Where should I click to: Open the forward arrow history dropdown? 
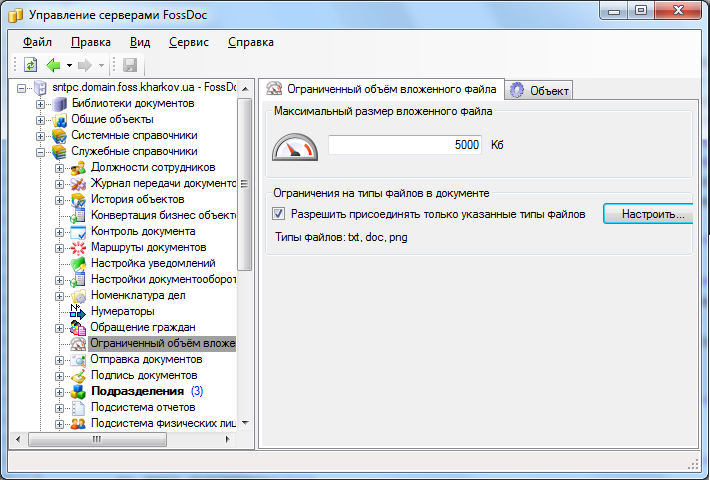101,65
